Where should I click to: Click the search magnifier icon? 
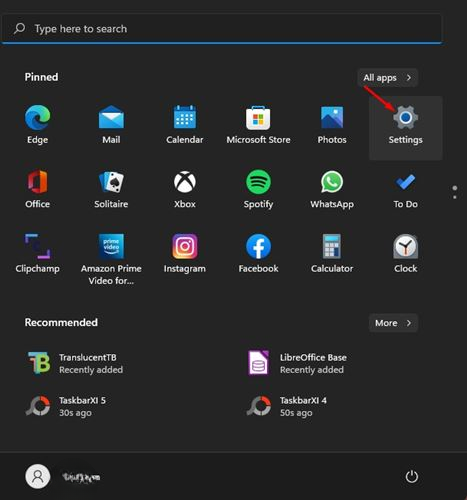[x=19, y=29]
